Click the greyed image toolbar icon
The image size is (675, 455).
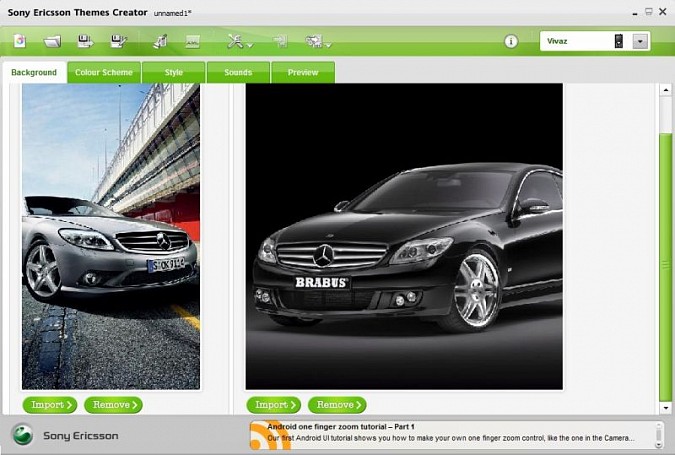(192, 42)
